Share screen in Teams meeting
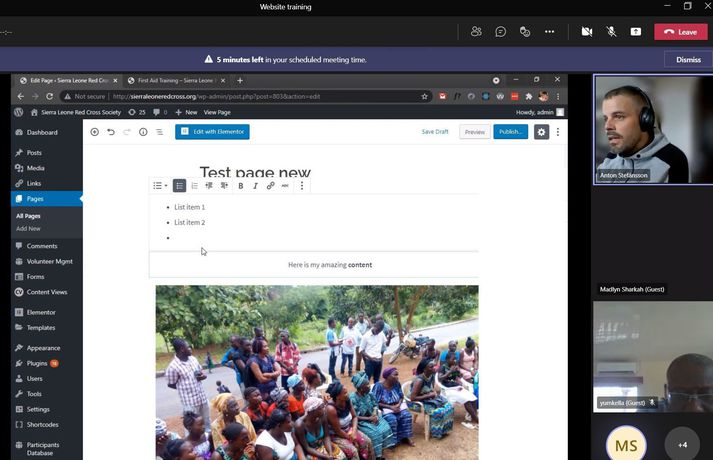 coord(636,31)
